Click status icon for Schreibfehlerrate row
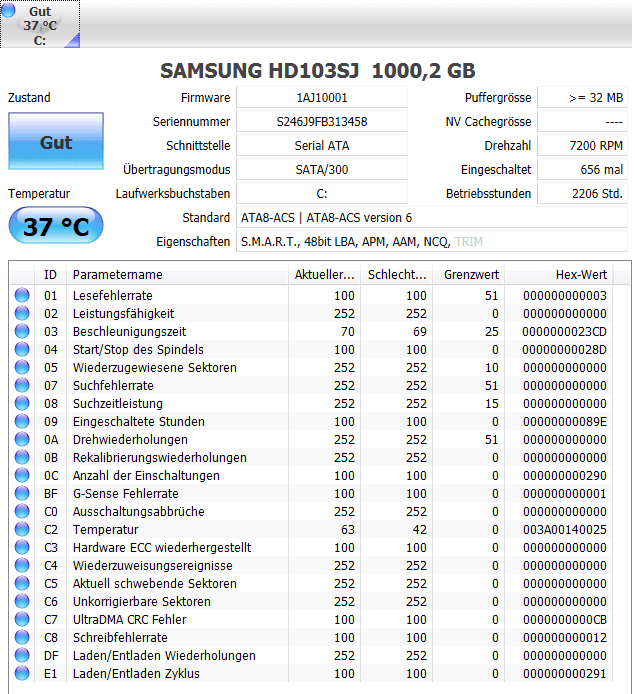This screenshot has width=635, height=694. click(x=22, y=637)
